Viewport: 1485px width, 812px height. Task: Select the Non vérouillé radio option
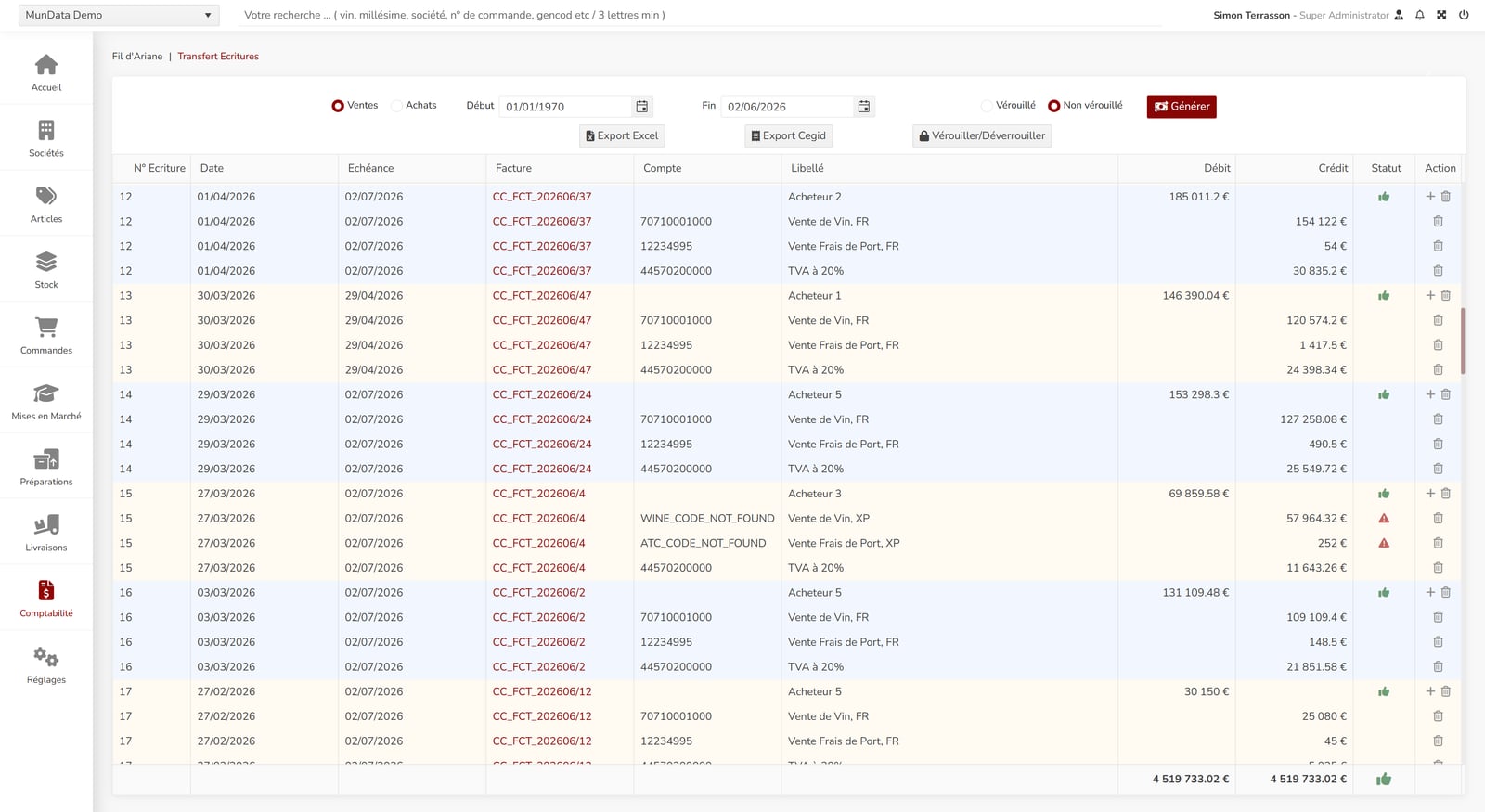point(1053,106)
